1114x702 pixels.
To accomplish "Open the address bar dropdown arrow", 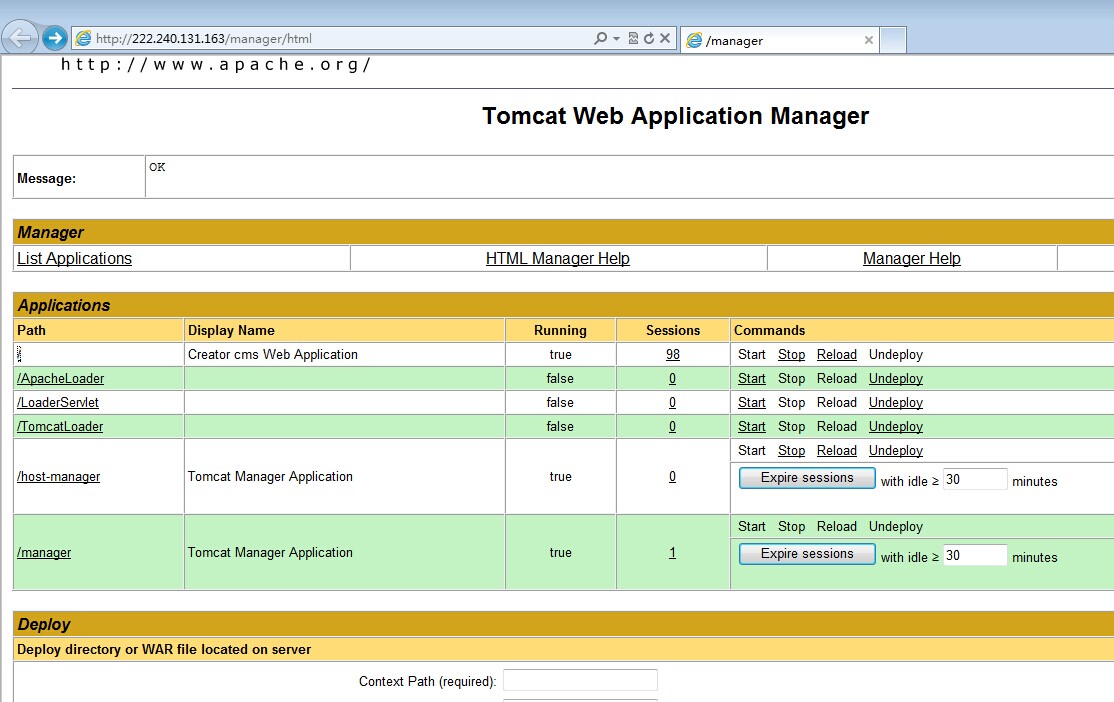I will [x=617, y=38].
